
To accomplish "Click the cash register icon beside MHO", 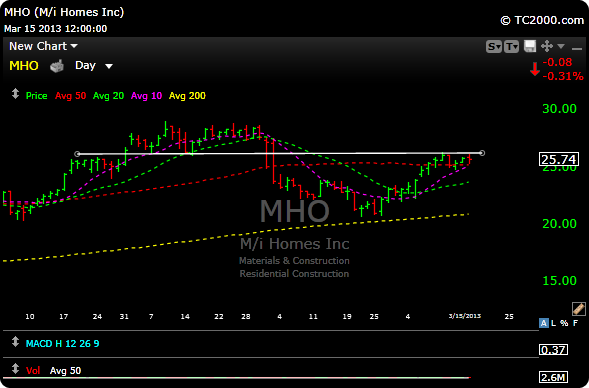I will click(x=57, y=66).
